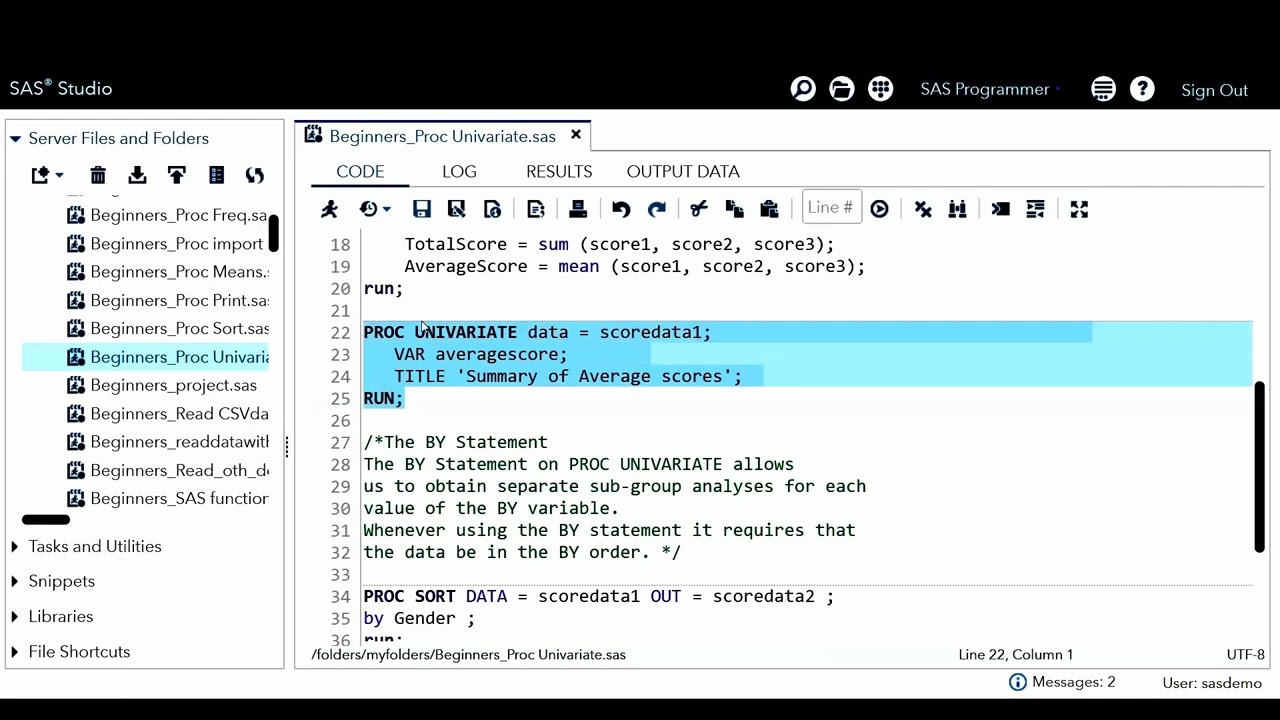Open the search icon in header
The height and width of the screenshot is (720, 1280).
803,89
